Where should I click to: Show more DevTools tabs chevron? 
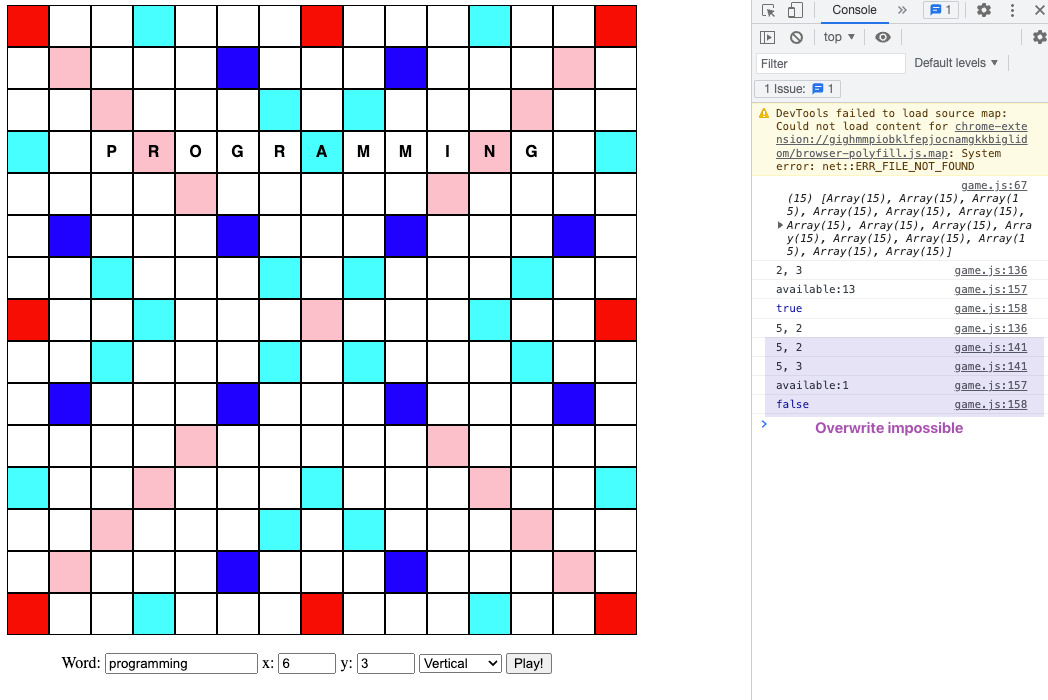[x=902, y=10]
